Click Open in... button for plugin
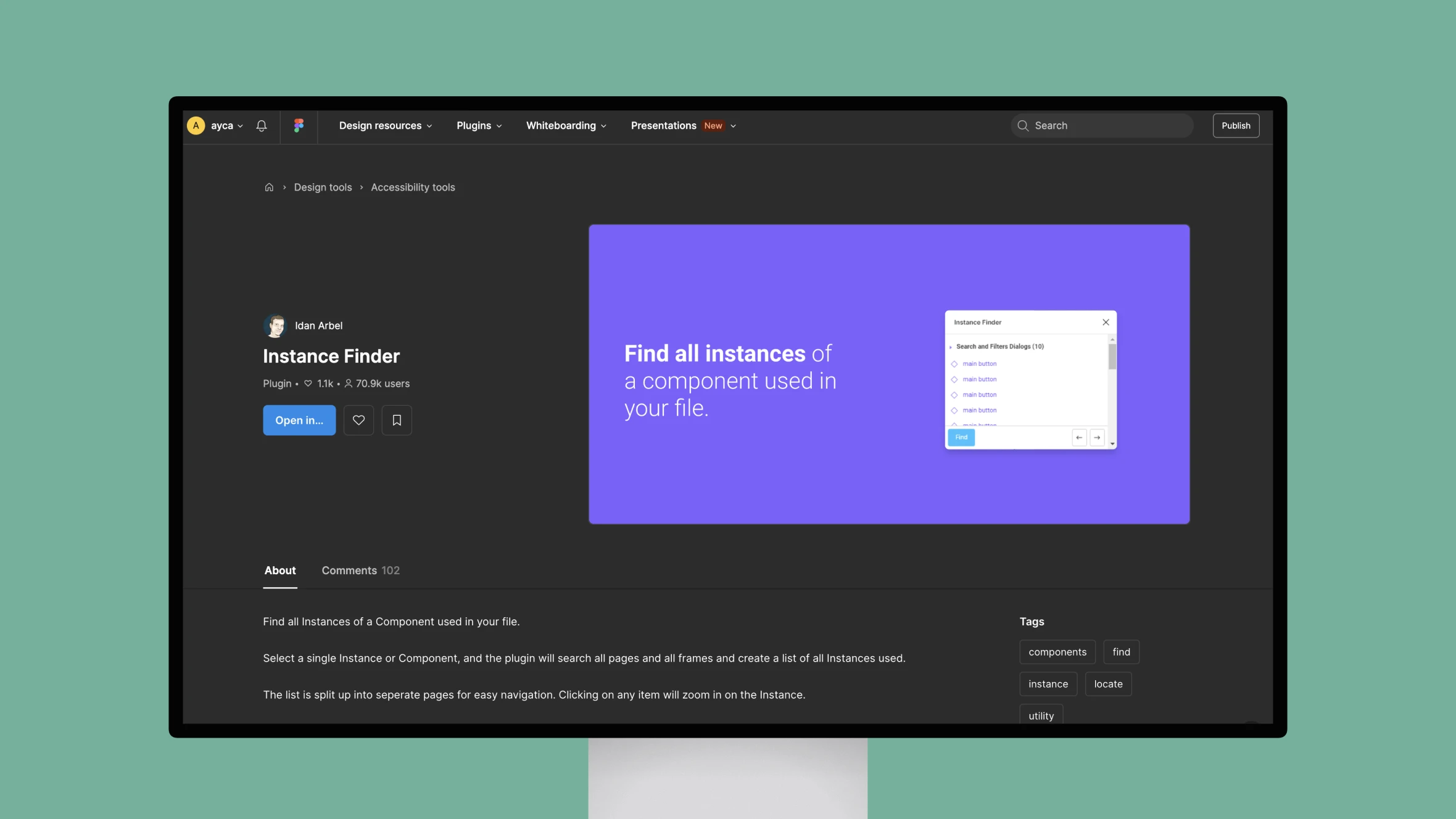Image resolution: width=1456 pixels, height=819 pixels. (299, 420)
